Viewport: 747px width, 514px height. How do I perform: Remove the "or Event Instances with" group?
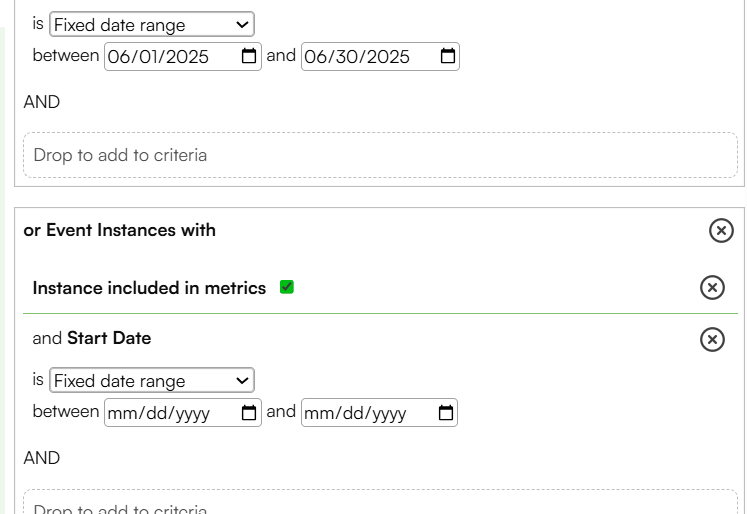(721, 231)
